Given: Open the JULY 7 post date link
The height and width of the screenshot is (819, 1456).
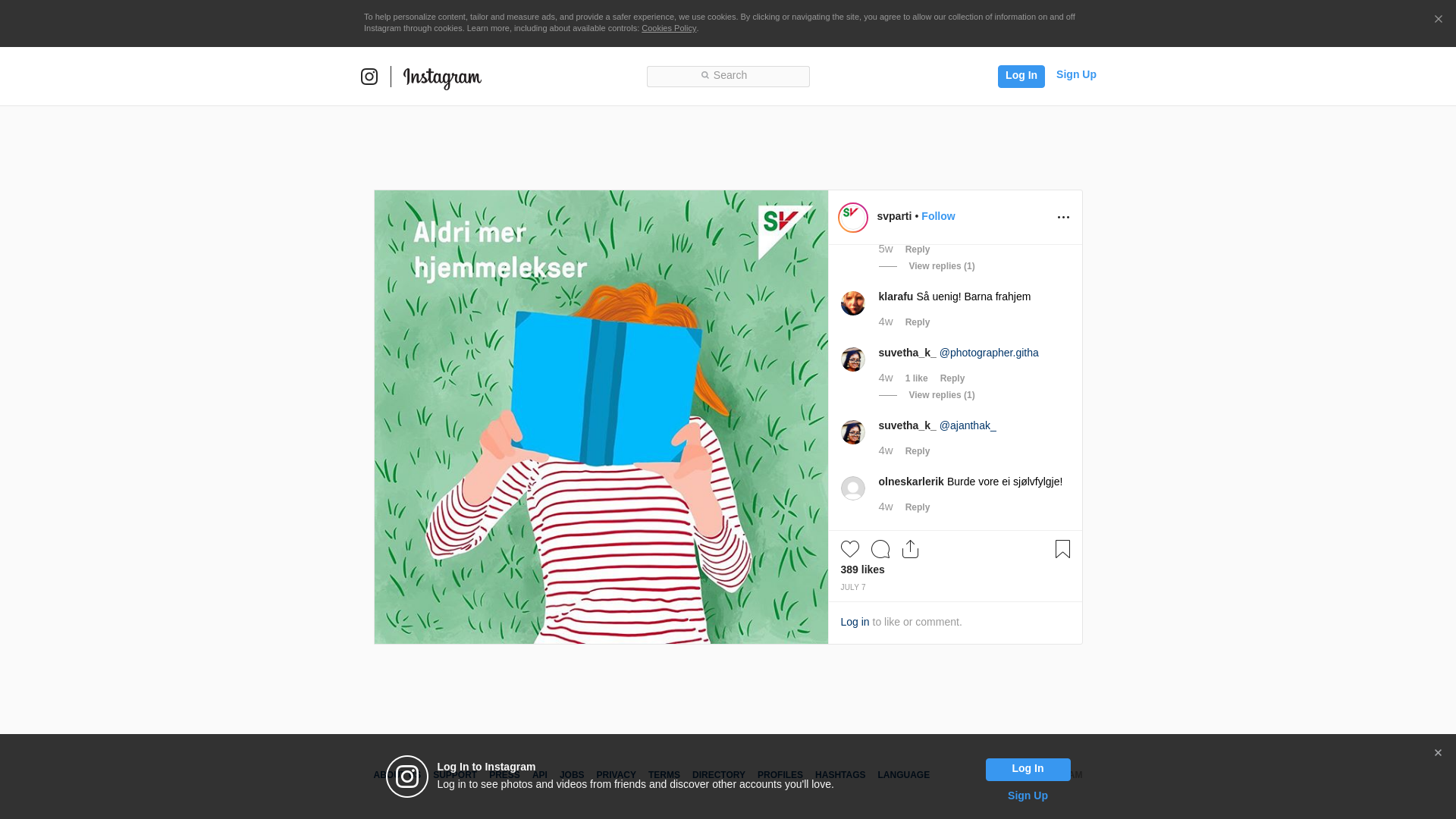Looking at the screenshot, I should (853, 588).
